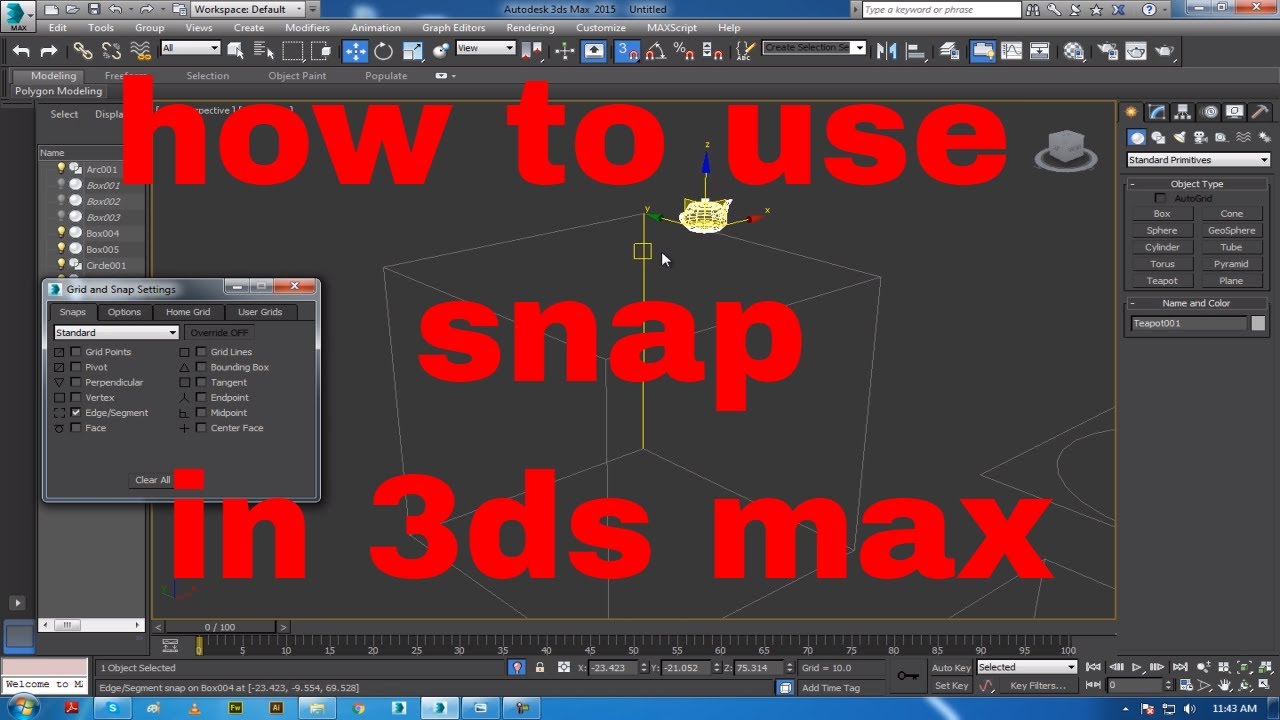
Task: Click the Set Keys large key button
Action: (x=908, y=676)
